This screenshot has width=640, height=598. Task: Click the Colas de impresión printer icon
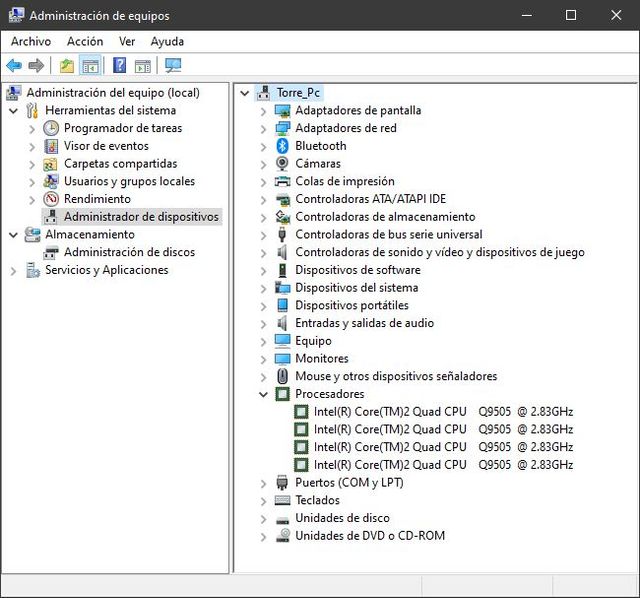point(282,181)
